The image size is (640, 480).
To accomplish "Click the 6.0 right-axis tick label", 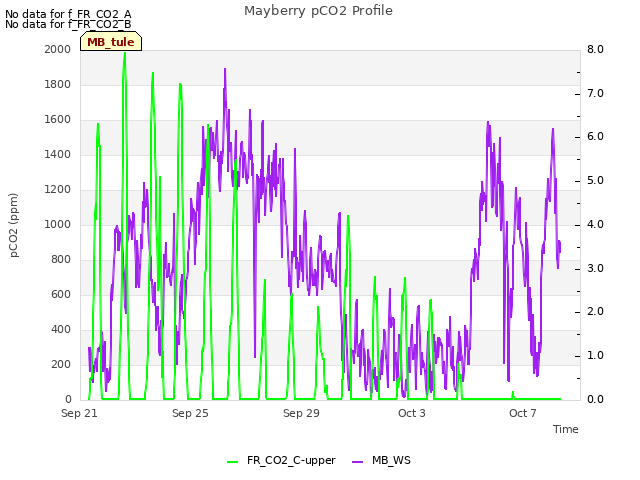I will [x=596, y=137].
